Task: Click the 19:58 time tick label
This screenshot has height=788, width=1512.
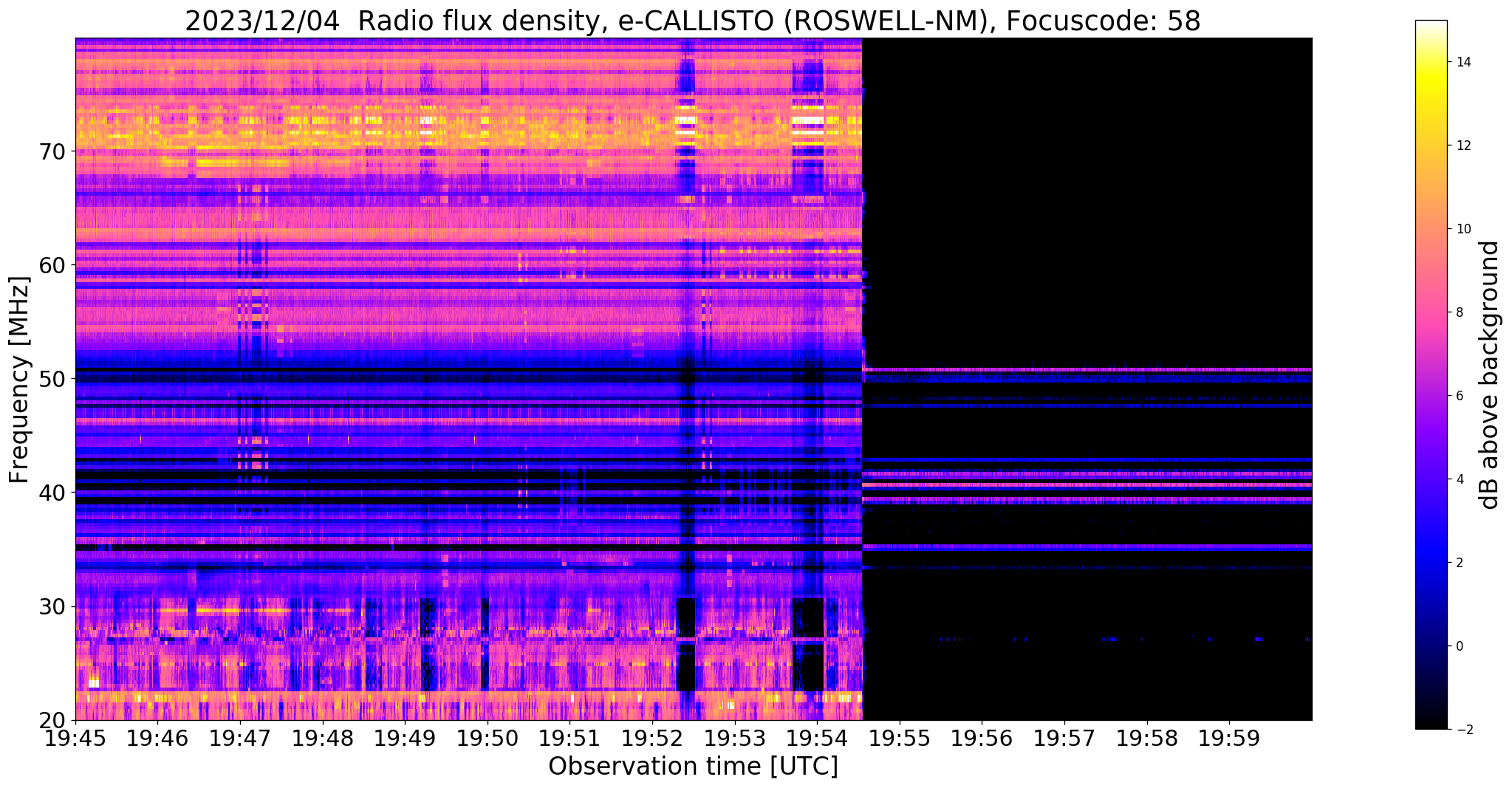Action: coord(1147,738)
